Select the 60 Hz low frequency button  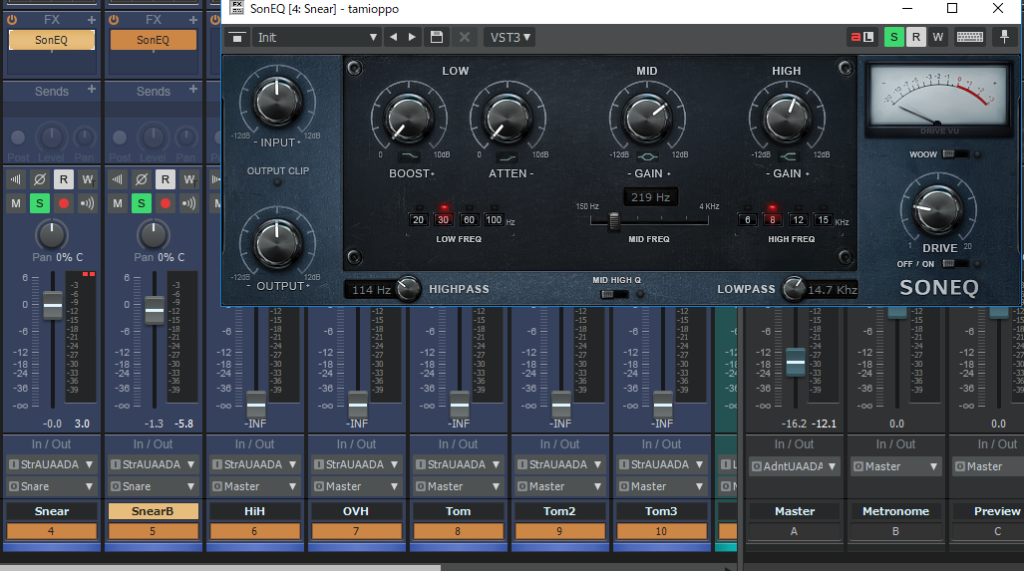tap(468, 220)
